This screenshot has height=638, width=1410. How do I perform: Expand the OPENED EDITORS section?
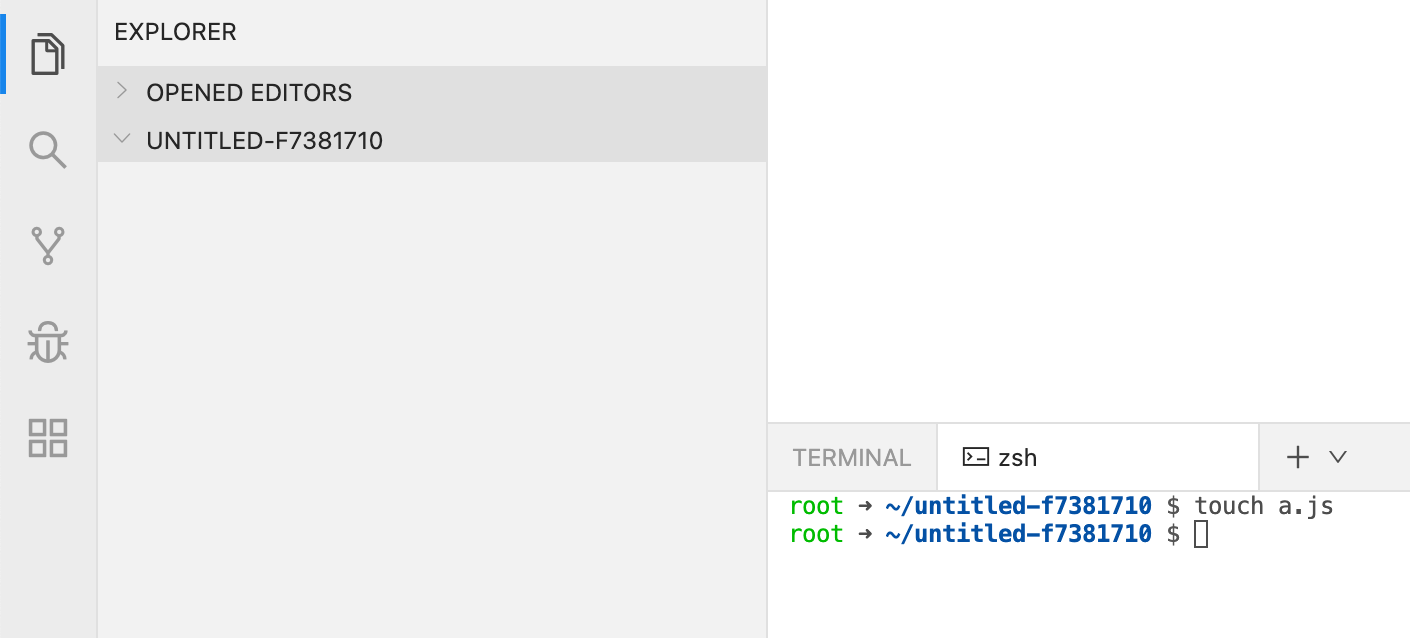[122, 91]
